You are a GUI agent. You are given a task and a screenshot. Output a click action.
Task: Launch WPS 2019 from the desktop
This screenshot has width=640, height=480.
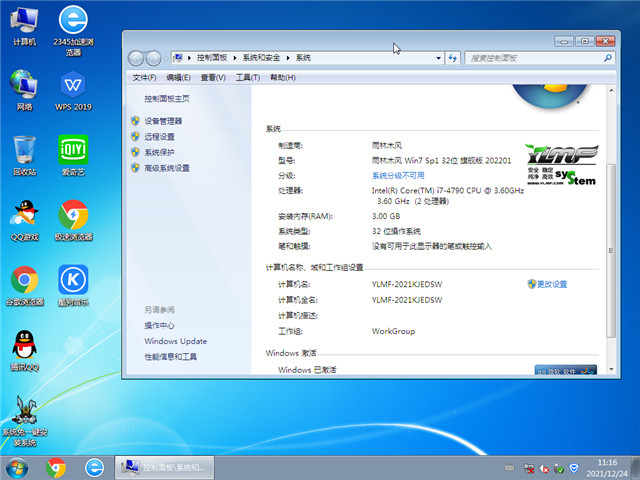(x=73, y=91)
